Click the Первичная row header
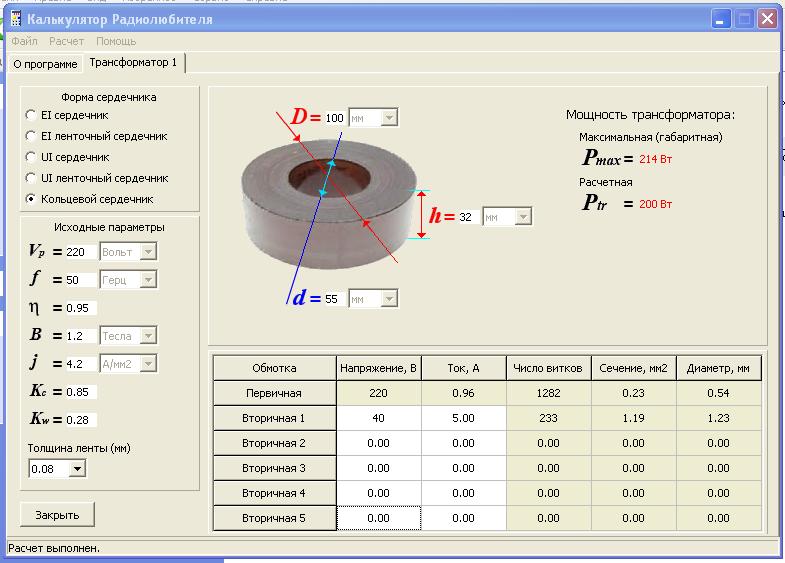The image size is (785, 563). point(274,393)
